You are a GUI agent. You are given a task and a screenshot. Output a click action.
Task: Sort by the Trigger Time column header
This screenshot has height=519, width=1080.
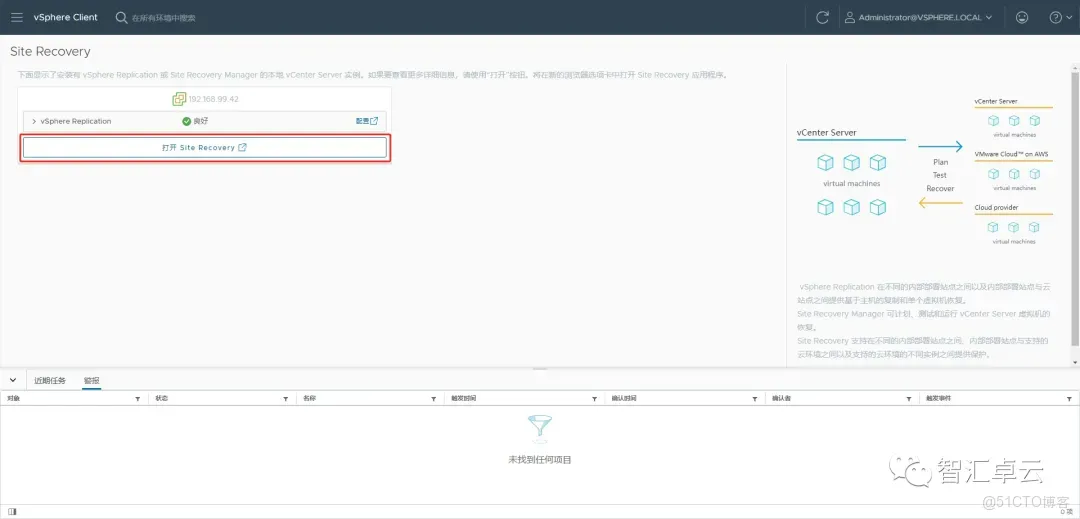click(x=464, y=399)
